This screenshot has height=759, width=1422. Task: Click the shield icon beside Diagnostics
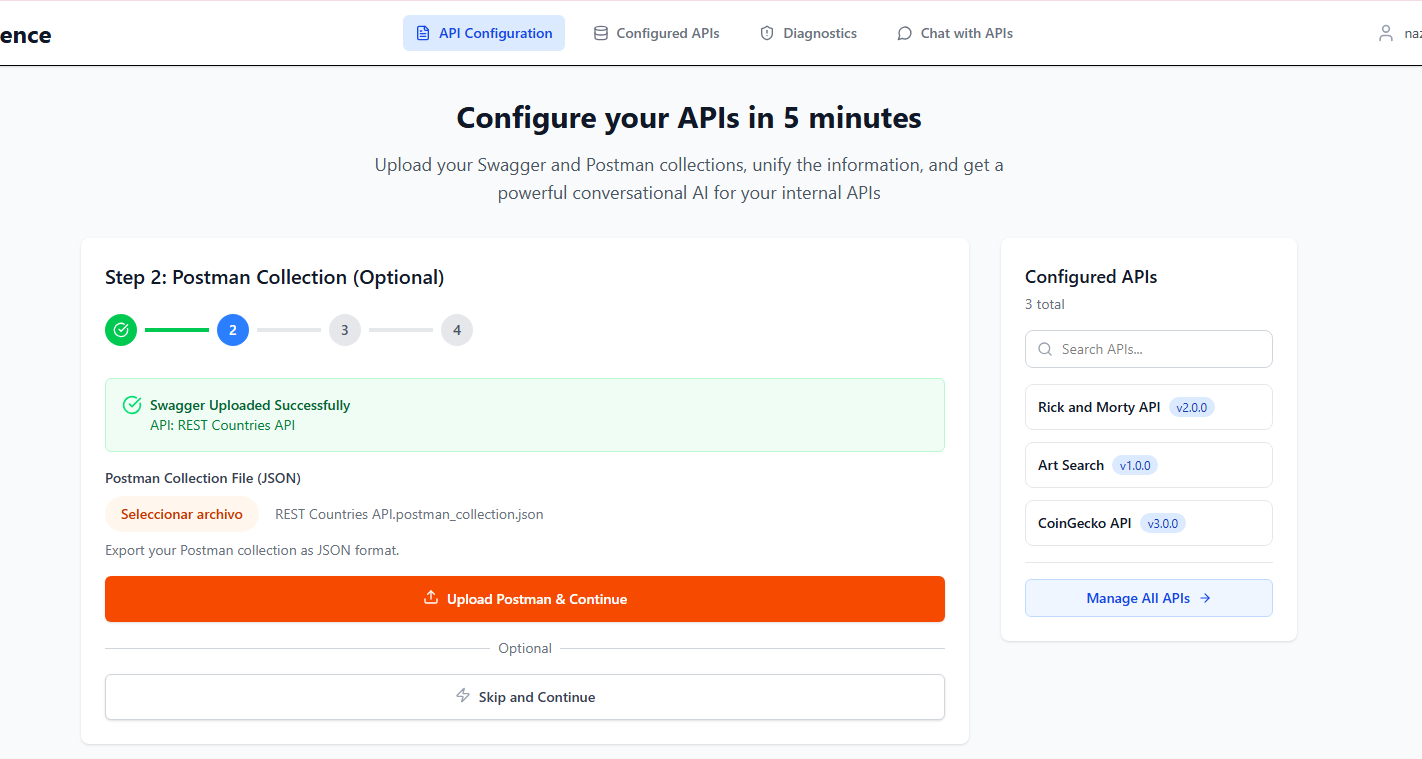pyautogui.click(x=767, y=33)
